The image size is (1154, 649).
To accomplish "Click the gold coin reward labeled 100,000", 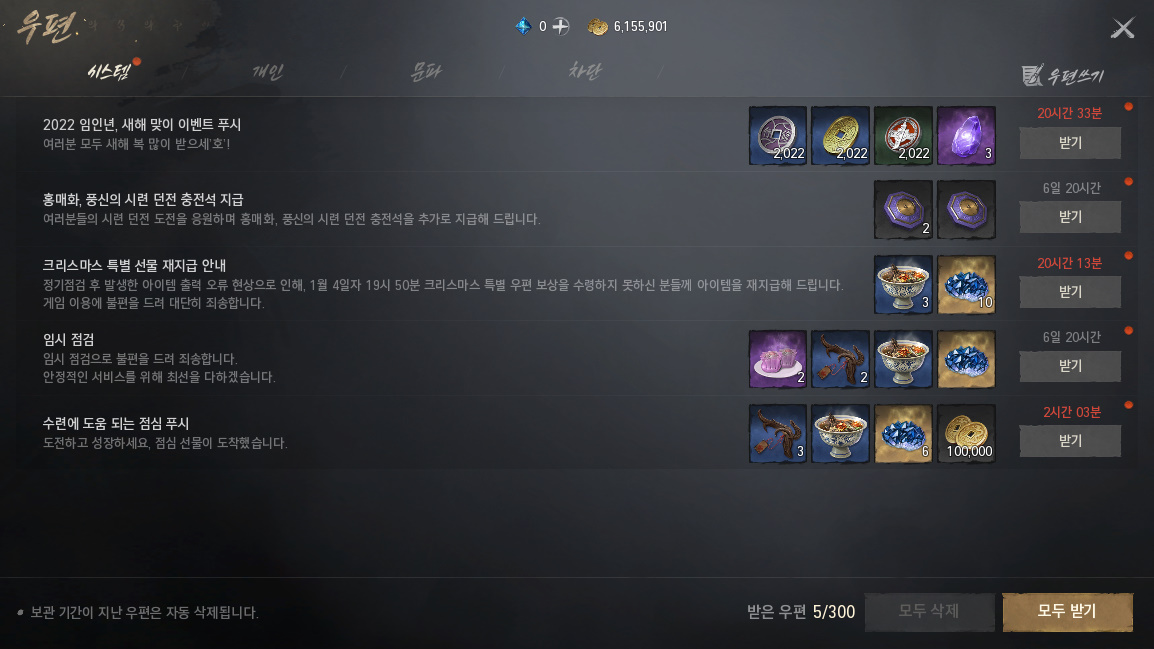I will (x=966, y=433).
